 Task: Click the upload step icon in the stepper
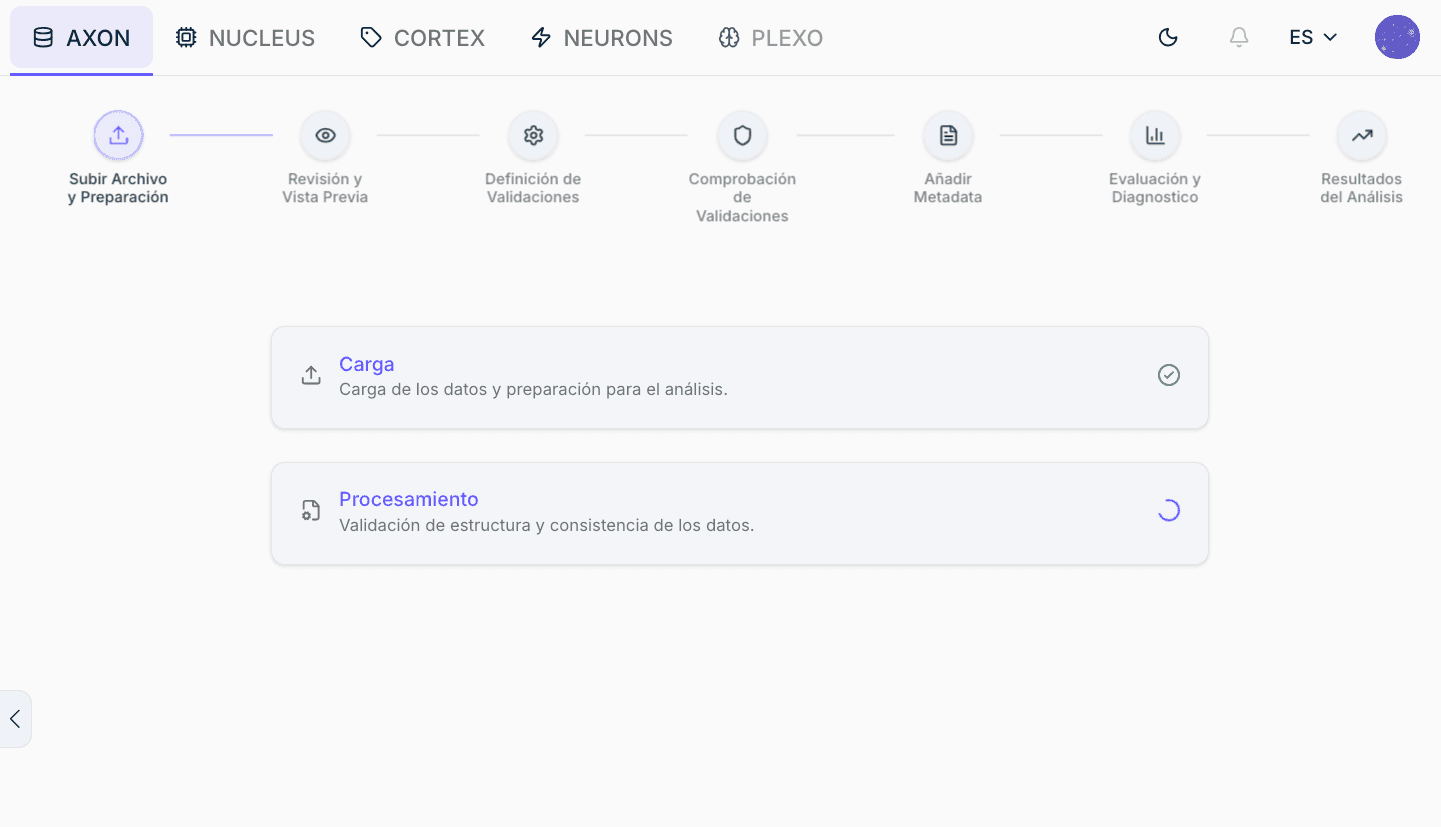click(118, 135)
